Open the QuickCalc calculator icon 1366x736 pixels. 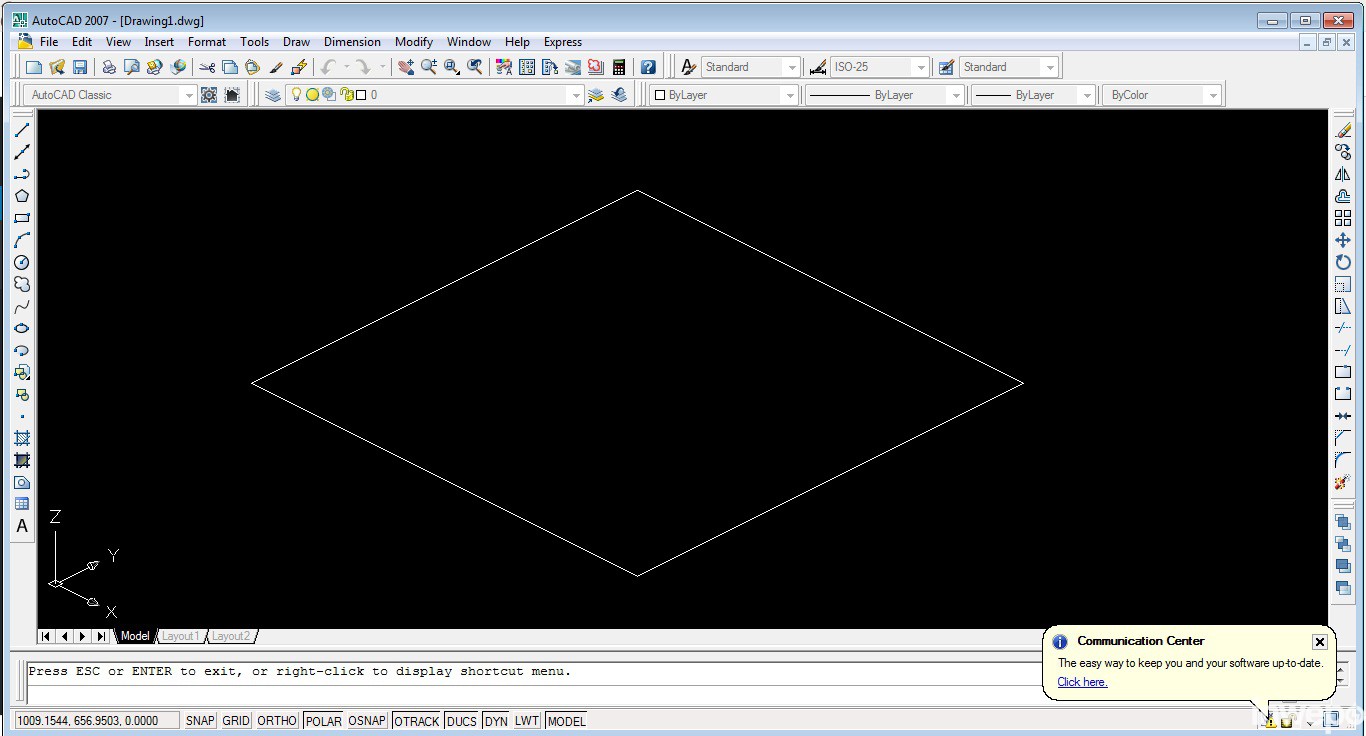click(619, 67)
